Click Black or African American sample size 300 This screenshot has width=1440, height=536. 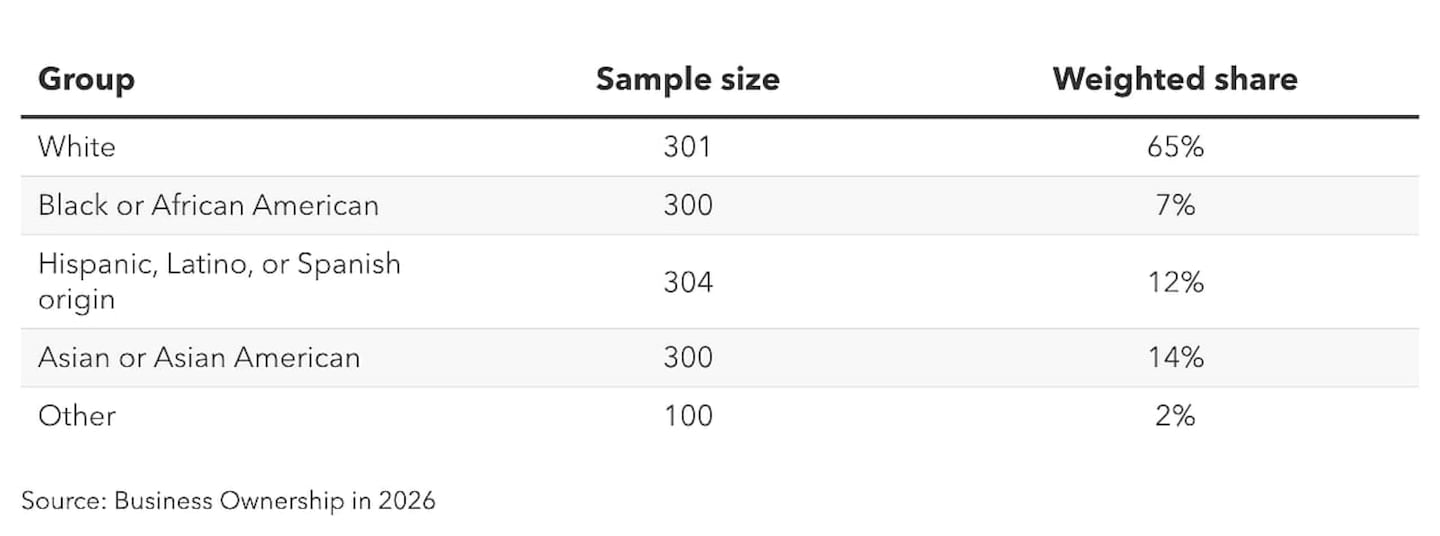click(688, 205)
